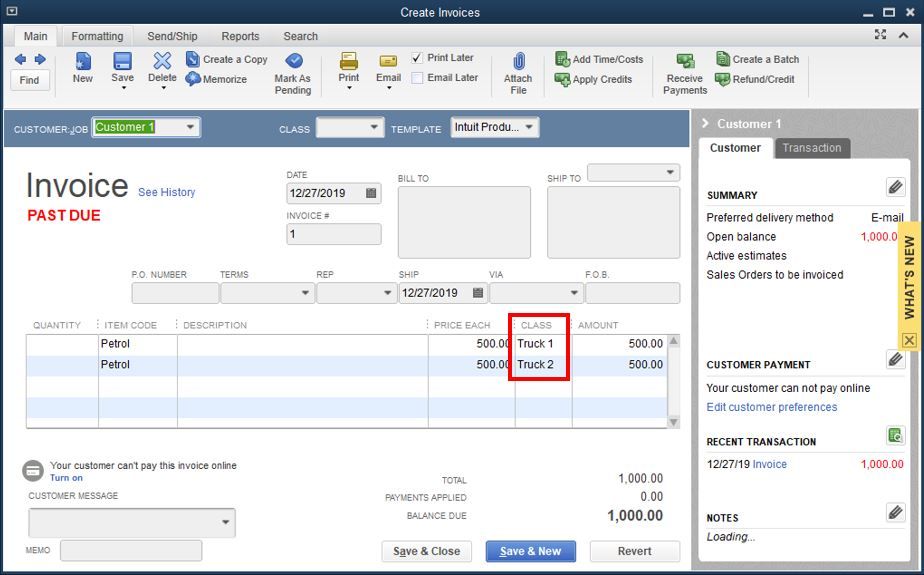This screenshot has width=924, height=575.
Task: Open the recent Invoice transaction link
Action: 770,464
